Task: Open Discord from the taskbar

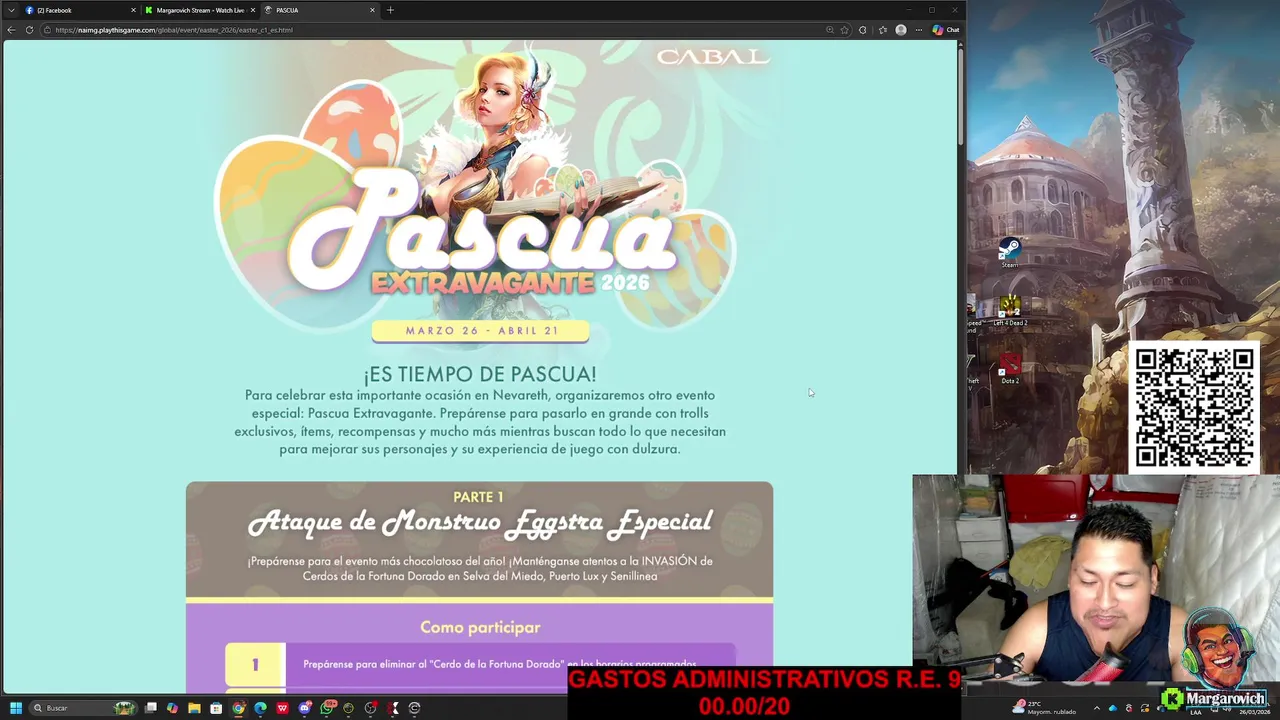Action: click(x=305, y=708)
